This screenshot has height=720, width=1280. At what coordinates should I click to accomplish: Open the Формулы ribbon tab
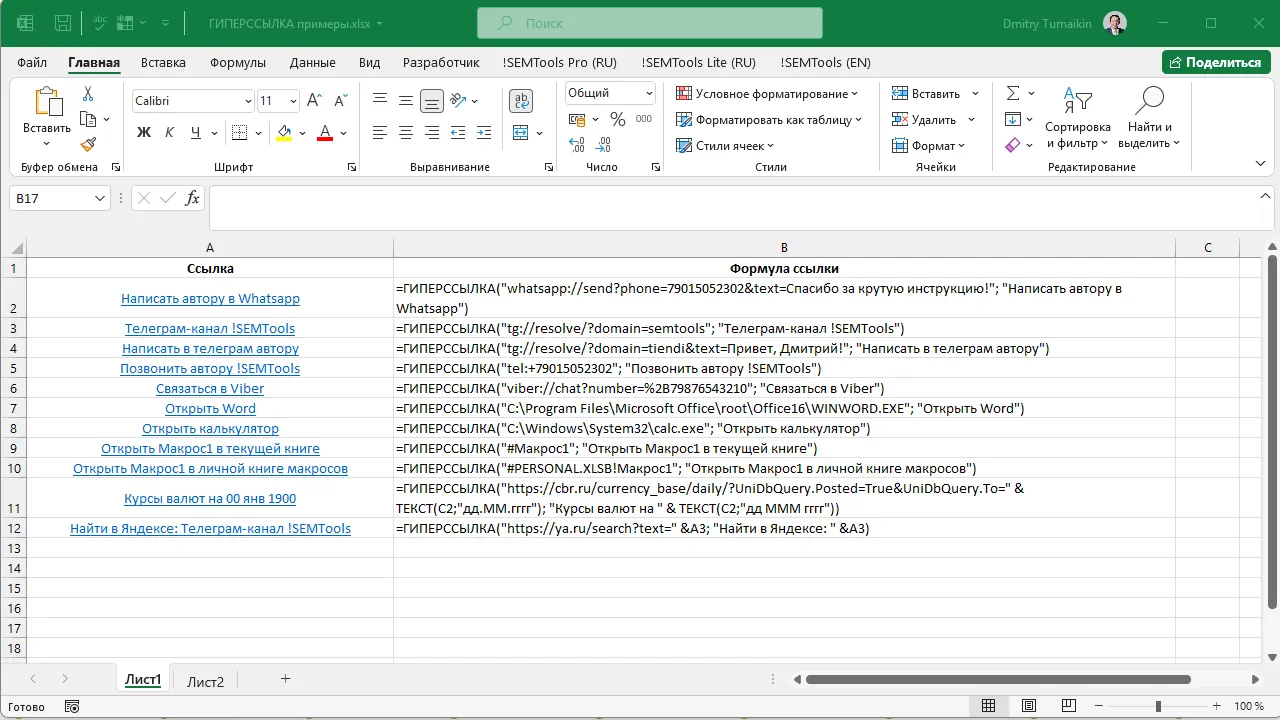[238, 62]
